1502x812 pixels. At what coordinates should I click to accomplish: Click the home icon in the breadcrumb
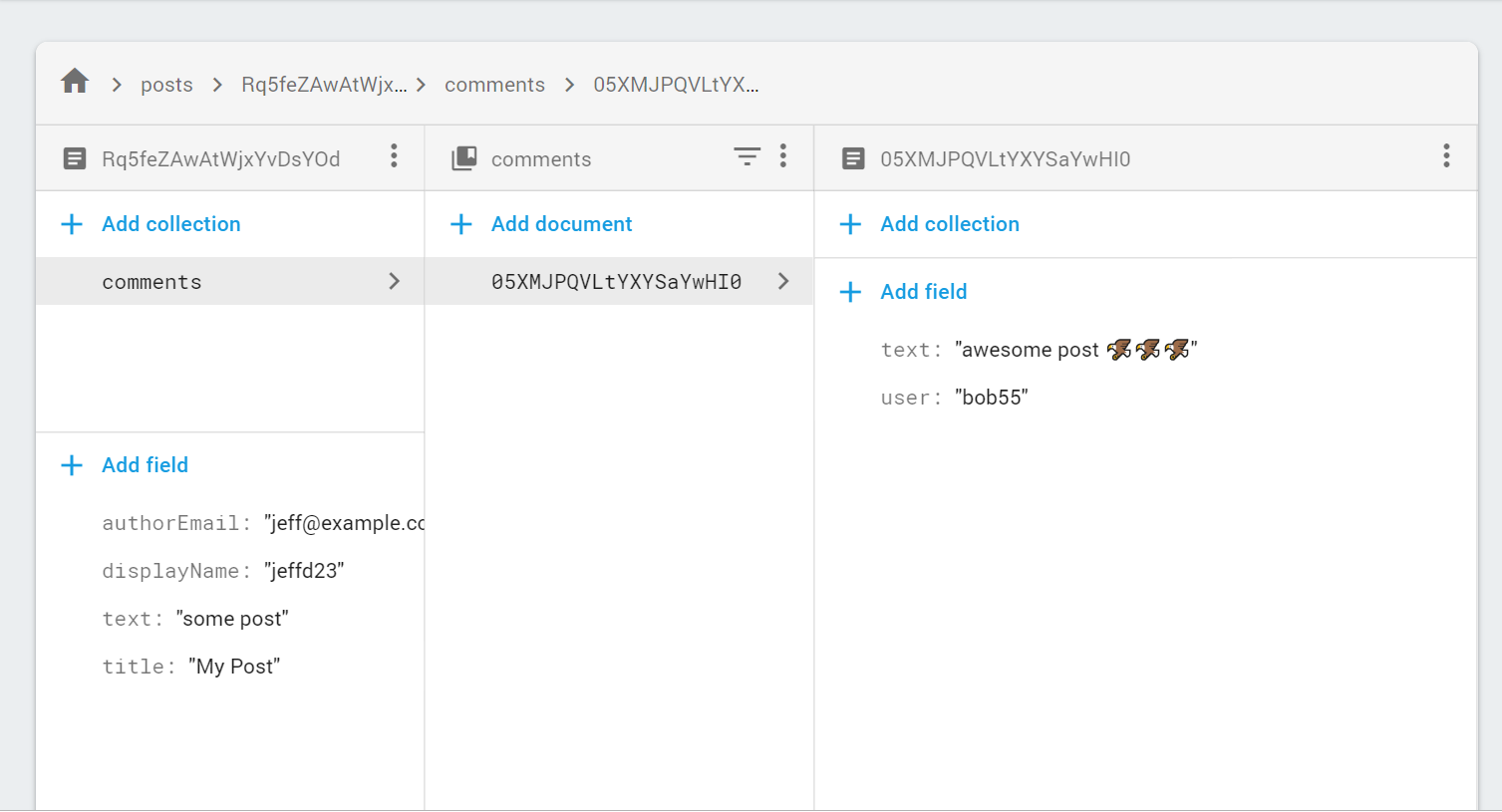(74, 84)
